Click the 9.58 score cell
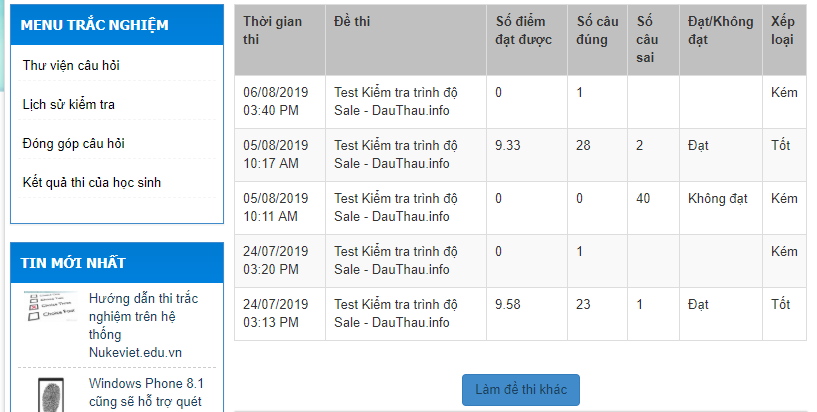 [x=509, y=304]
